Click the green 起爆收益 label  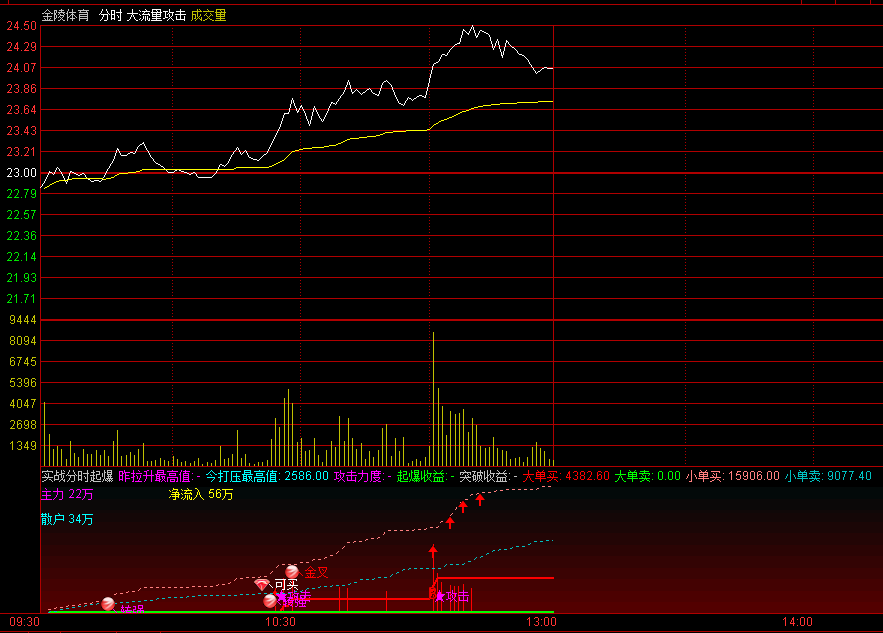click(x=421, y=476)
